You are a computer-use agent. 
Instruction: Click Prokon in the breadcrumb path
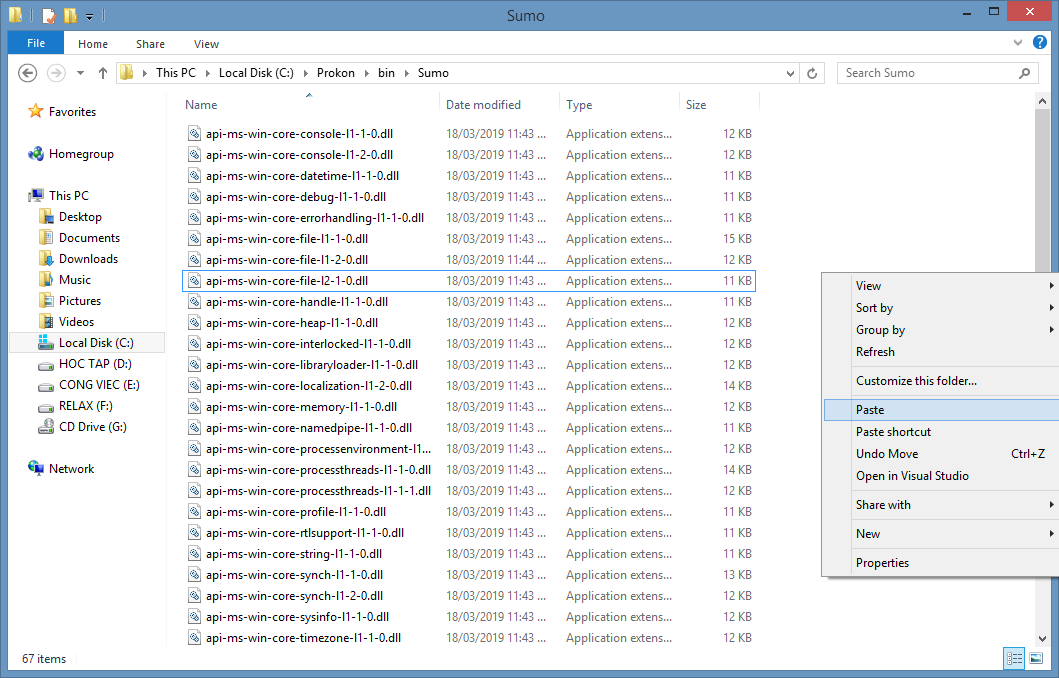pos(335,73)
